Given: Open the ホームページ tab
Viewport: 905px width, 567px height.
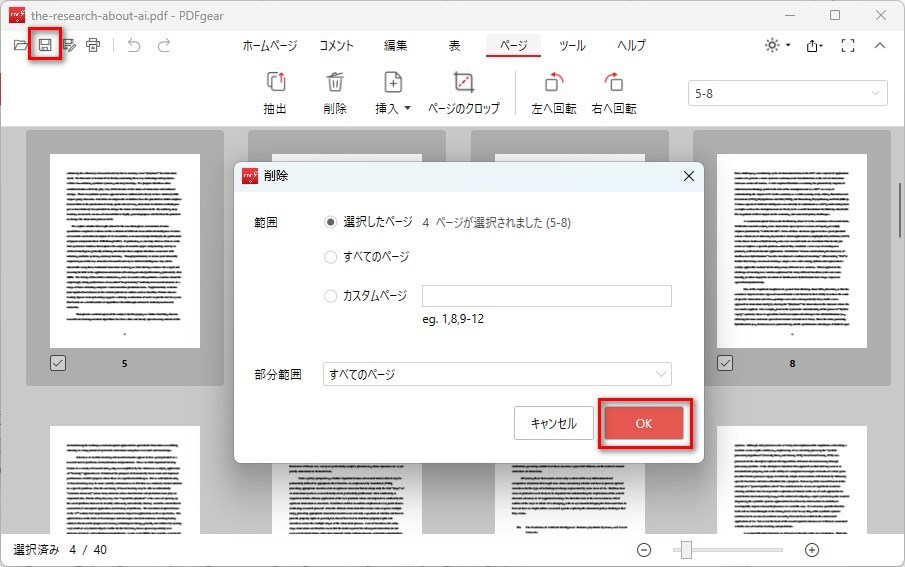Looking at the screenshot, I should pos(270,46).
